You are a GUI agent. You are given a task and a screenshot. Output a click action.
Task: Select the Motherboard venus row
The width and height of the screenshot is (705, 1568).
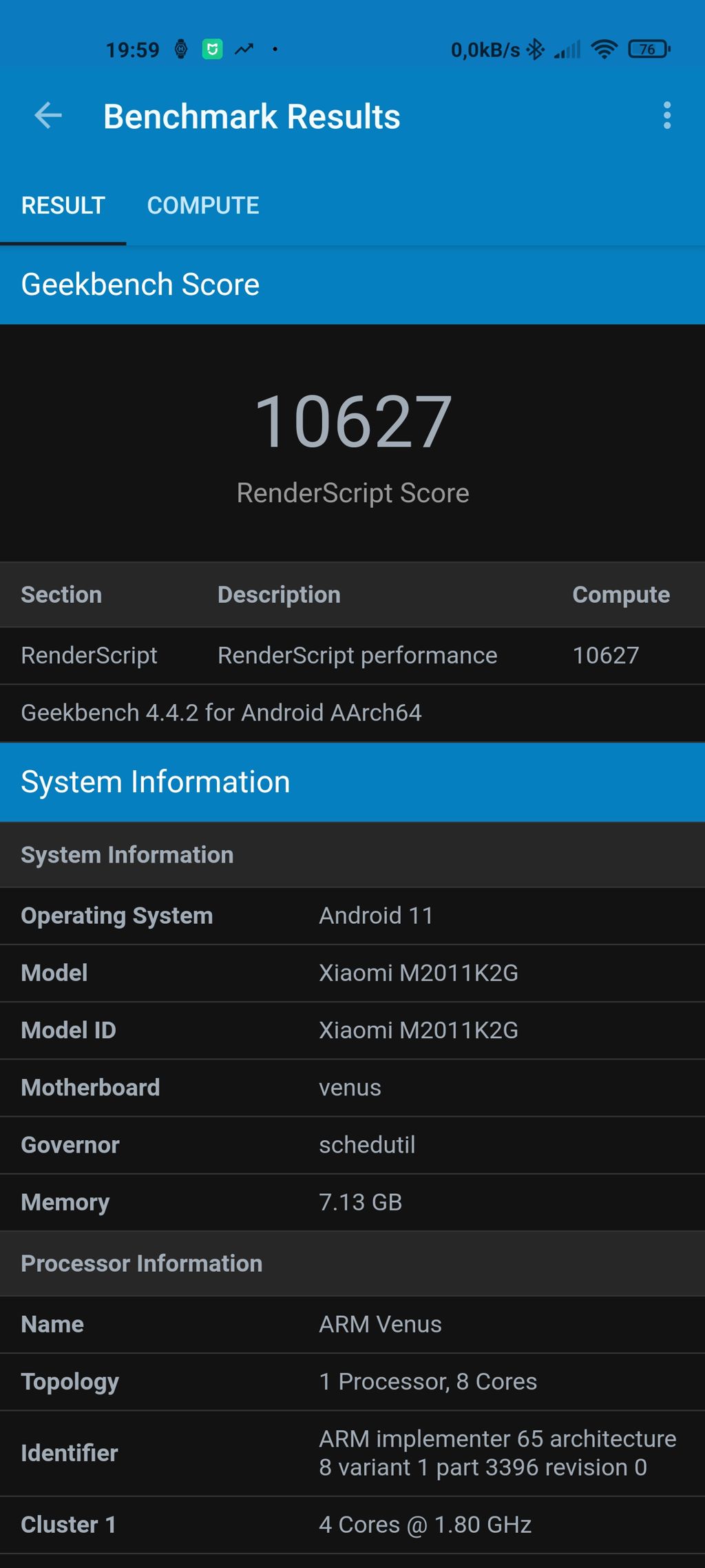[x=352, y=1087]
